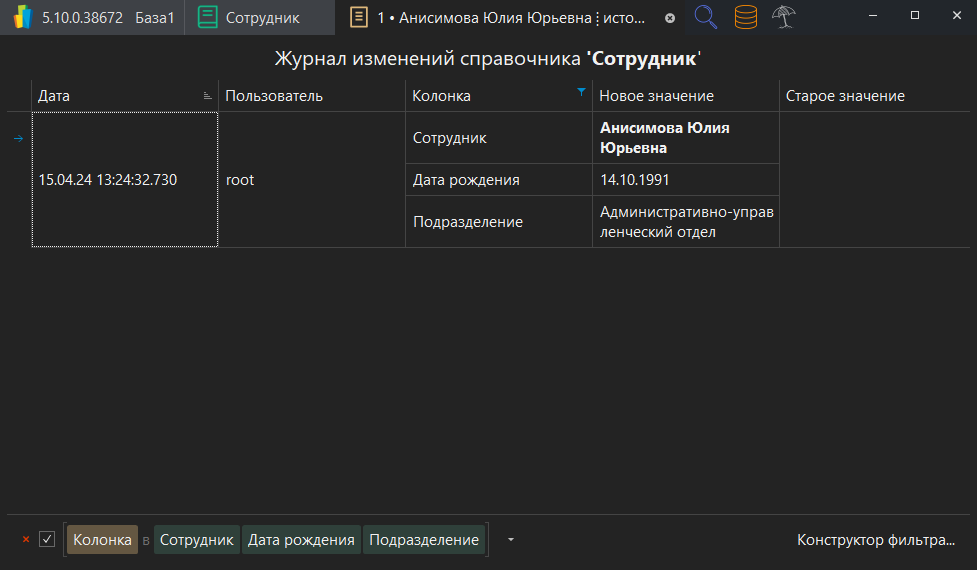The height and width of the screenshot is (570, 977).
Task: Select the root user cell
Action: click(x=312, y=179)
